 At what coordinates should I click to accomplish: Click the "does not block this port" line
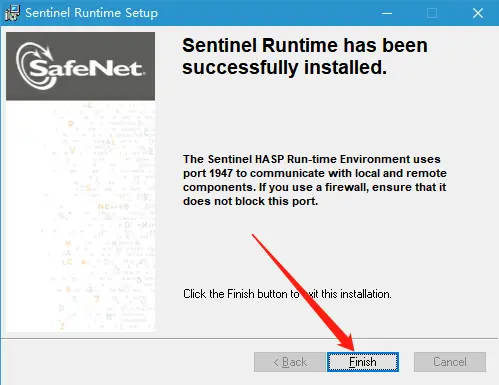tap(250, 201)
